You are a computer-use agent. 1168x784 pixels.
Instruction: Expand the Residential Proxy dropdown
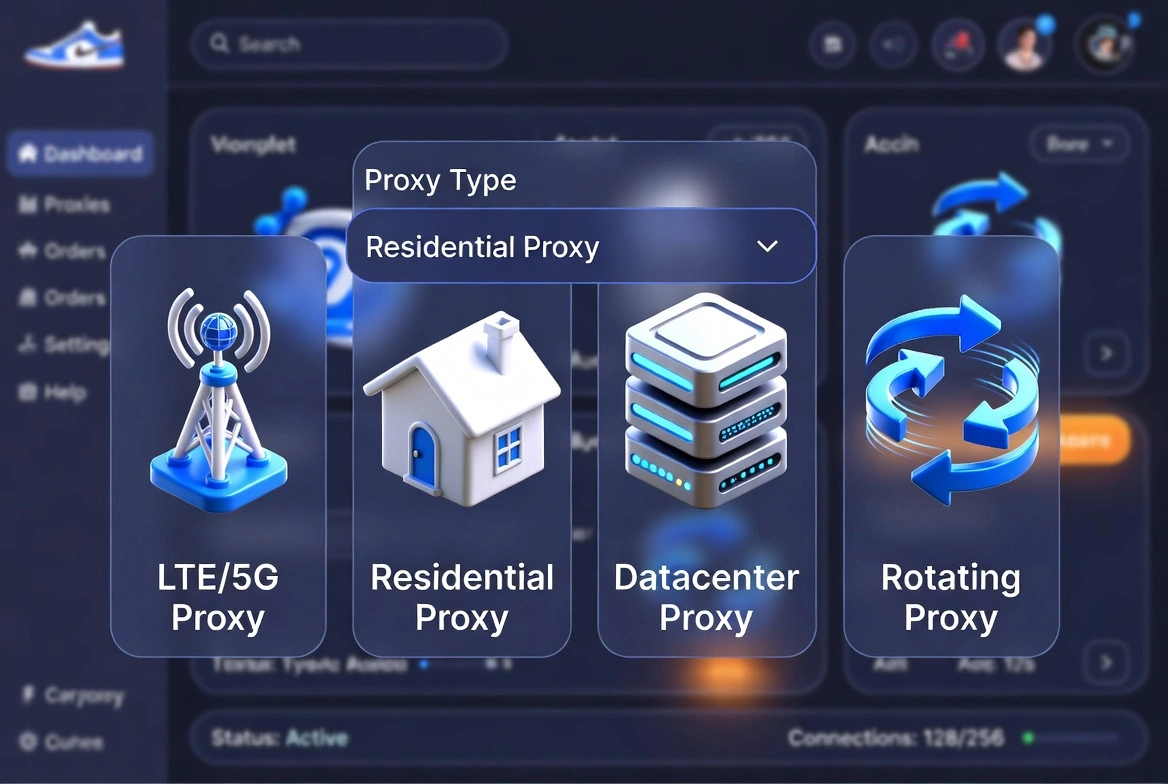pyautogui.click(x=582, y=246)
